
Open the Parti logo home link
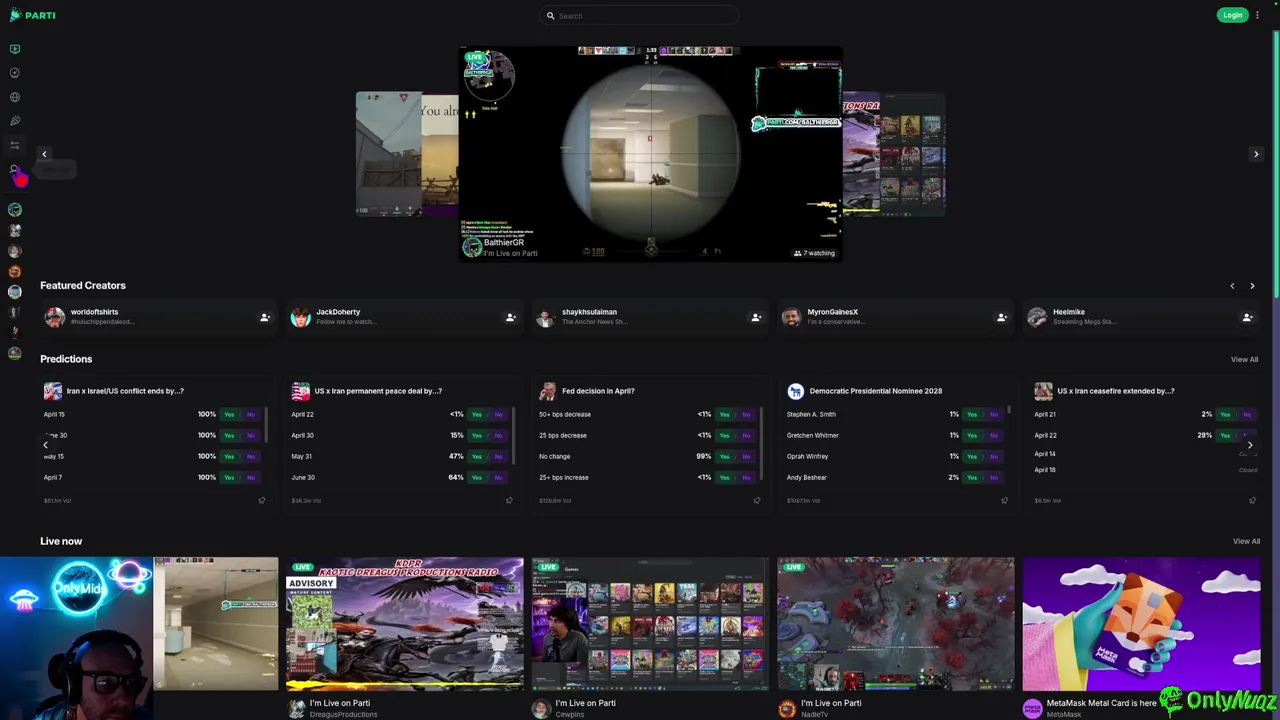(33, 15)
